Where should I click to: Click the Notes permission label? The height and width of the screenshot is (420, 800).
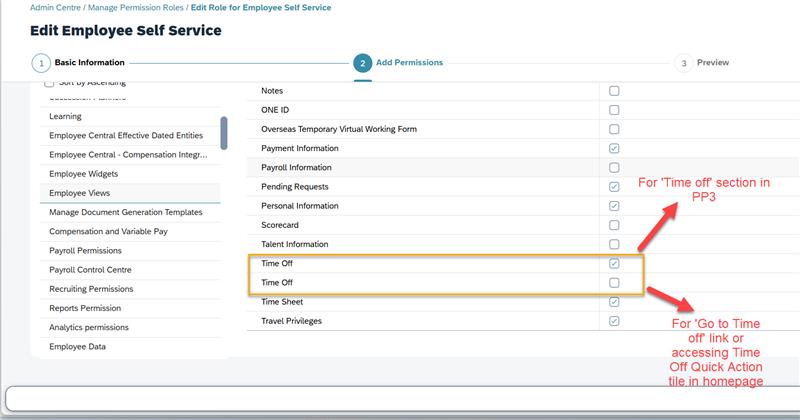pyautogui.click(x=272, y=91)
